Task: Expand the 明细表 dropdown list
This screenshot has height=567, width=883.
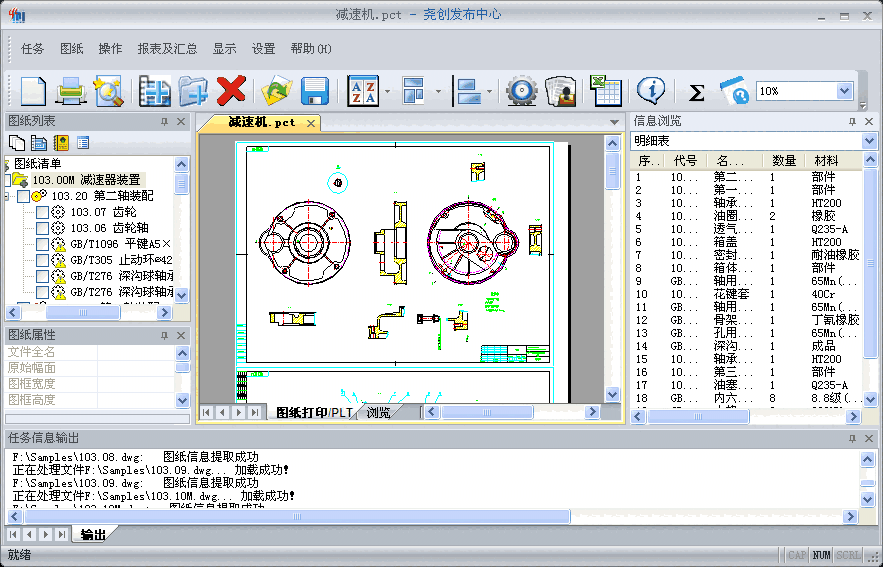Action: pos(868,141)
